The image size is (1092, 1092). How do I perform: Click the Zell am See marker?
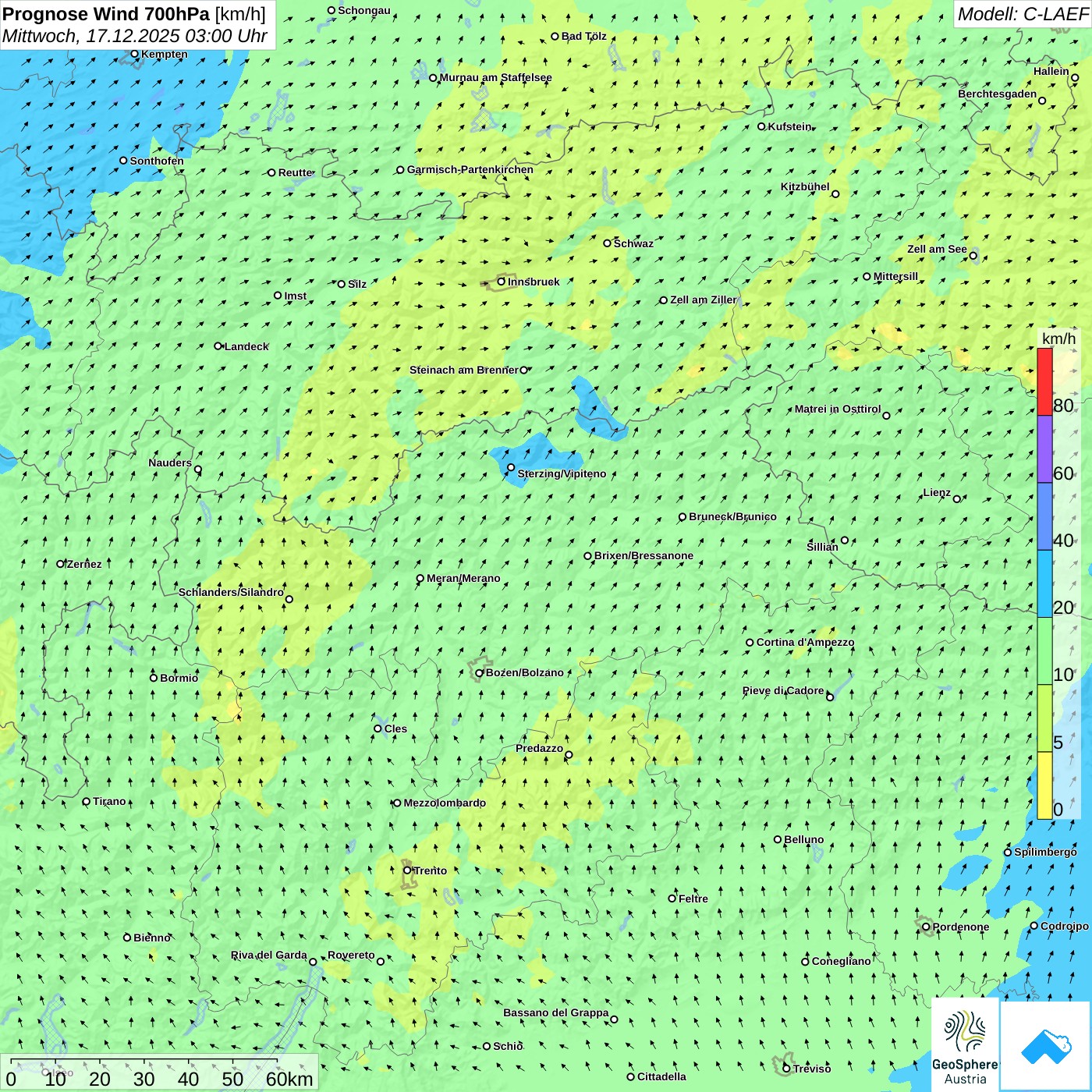[973, 255]
